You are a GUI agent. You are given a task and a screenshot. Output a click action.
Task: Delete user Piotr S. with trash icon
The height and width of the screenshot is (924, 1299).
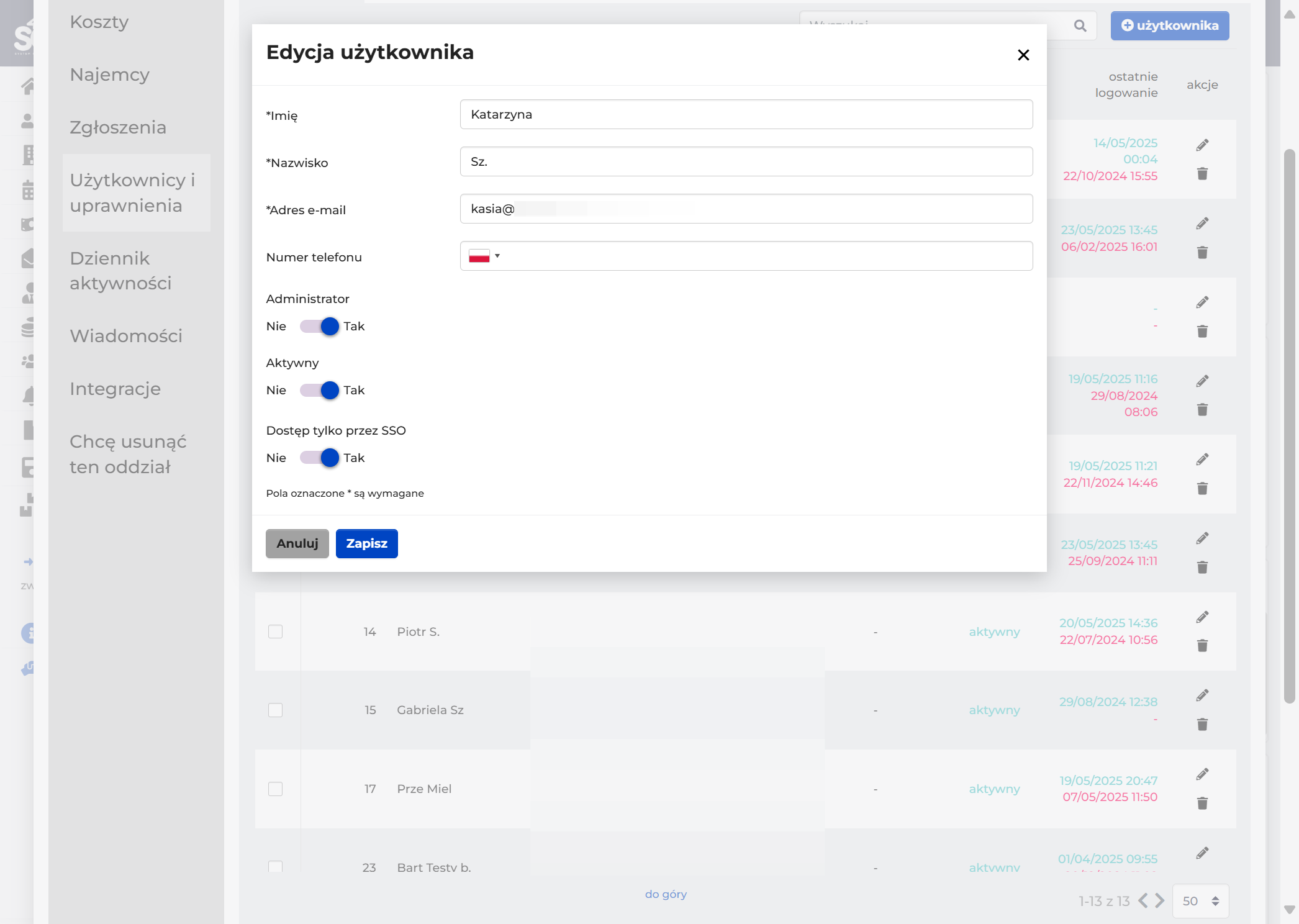tap(1202, 646)
